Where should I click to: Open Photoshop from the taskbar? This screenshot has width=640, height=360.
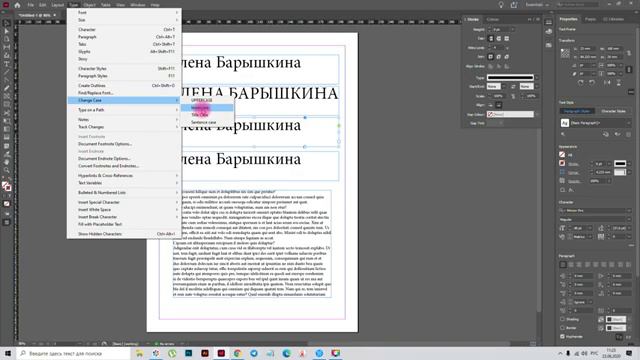click(189, 353)
